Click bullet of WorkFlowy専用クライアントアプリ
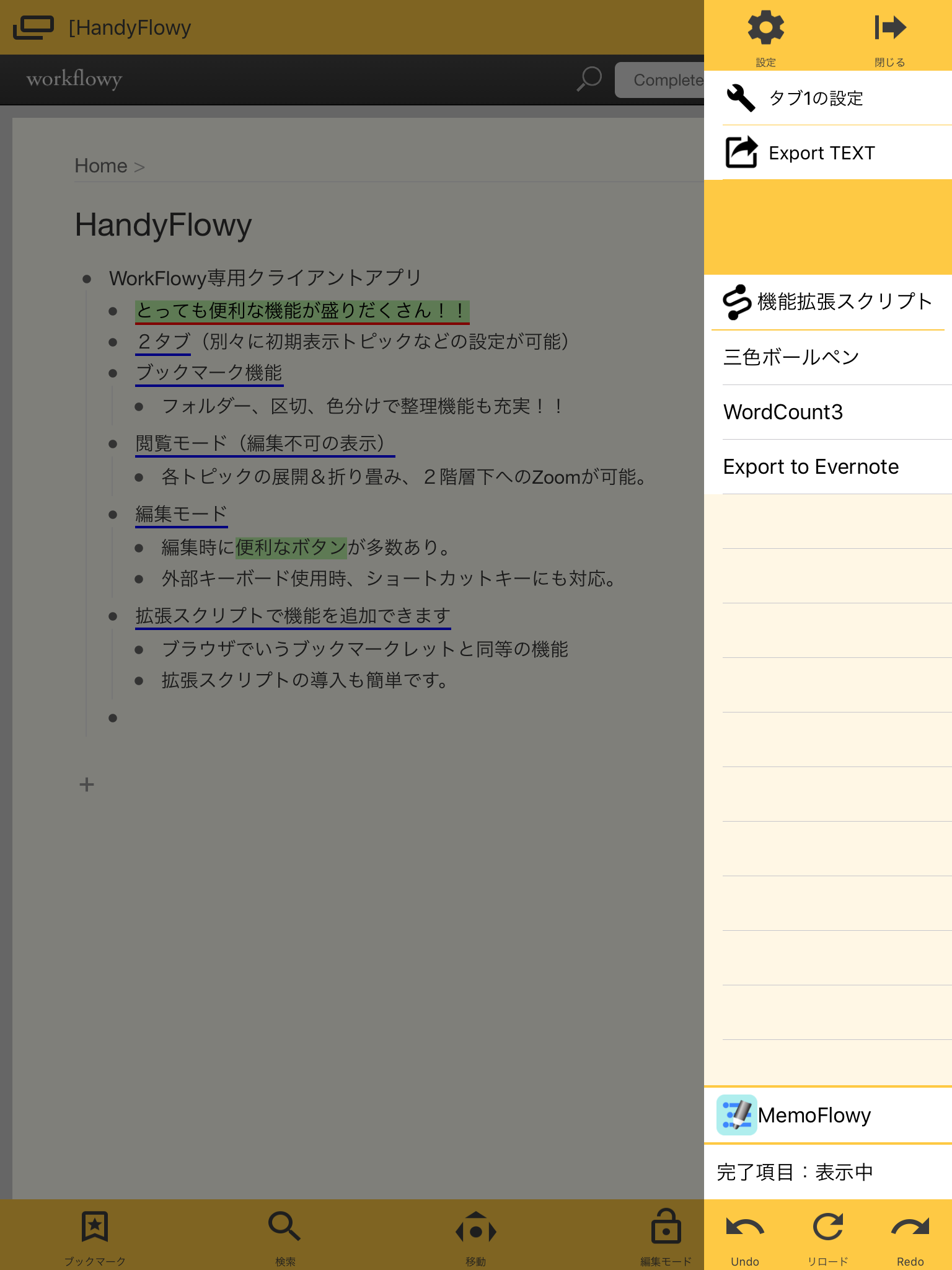The height and width of the screenshot is (1270, 952). pos(87,279)
